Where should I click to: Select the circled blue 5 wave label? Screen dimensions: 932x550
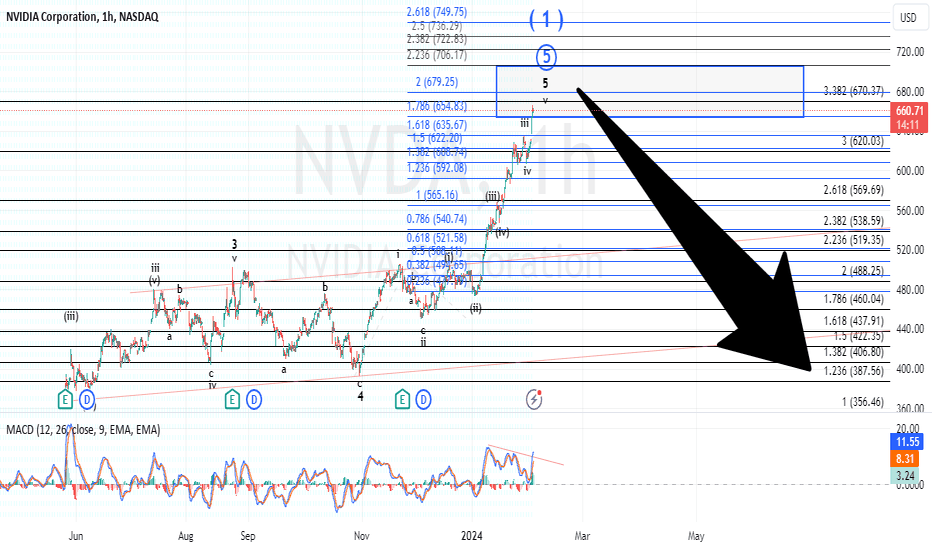coord(546,57)
